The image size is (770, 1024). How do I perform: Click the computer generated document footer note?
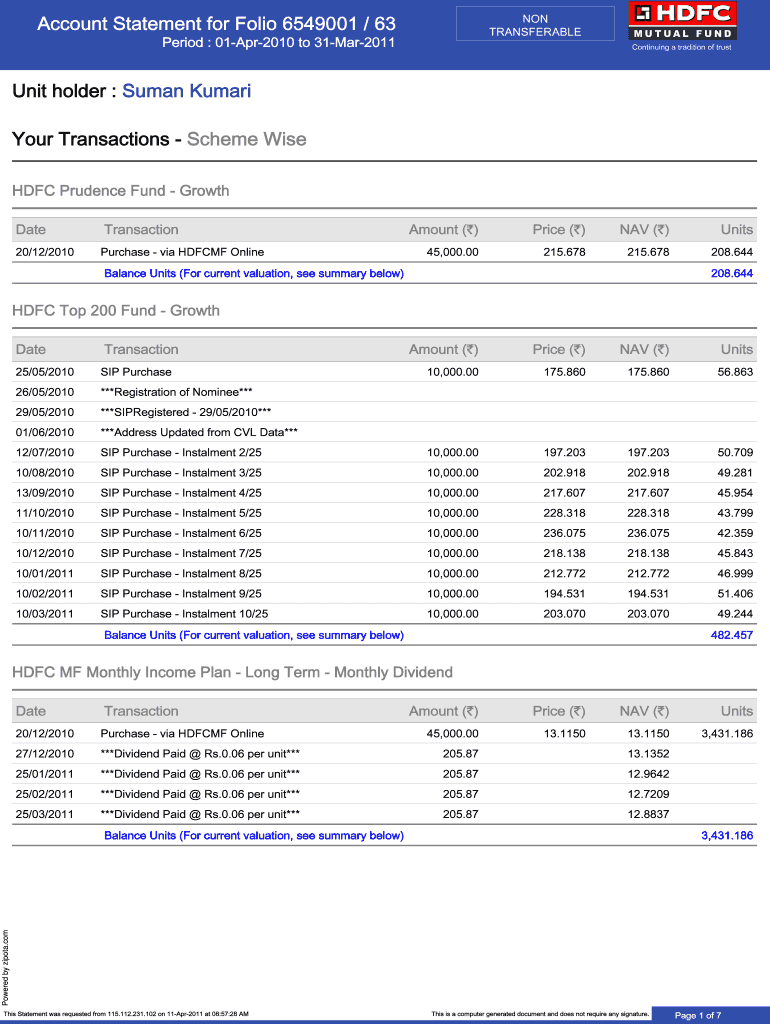540,1014
